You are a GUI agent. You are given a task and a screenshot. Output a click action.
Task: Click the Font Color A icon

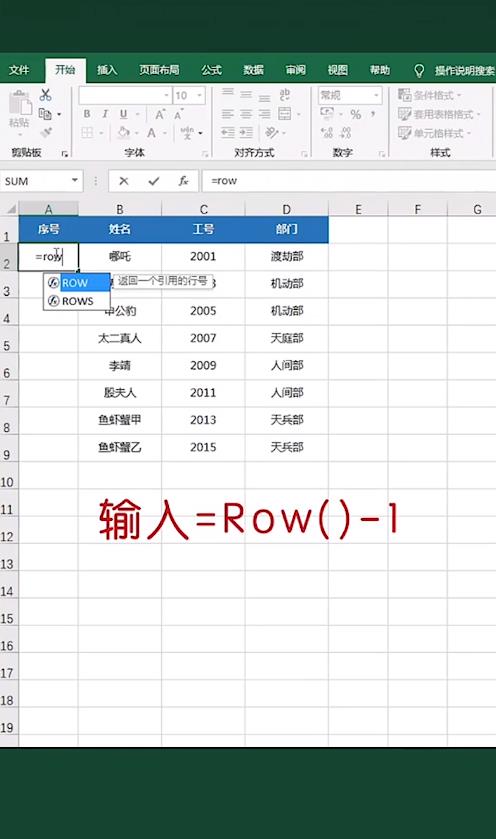[x=151, y=133]
